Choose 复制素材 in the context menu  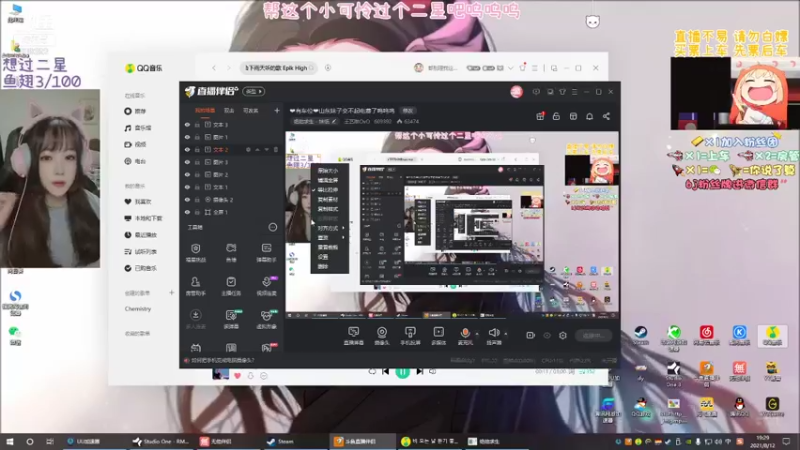(330, 199)
